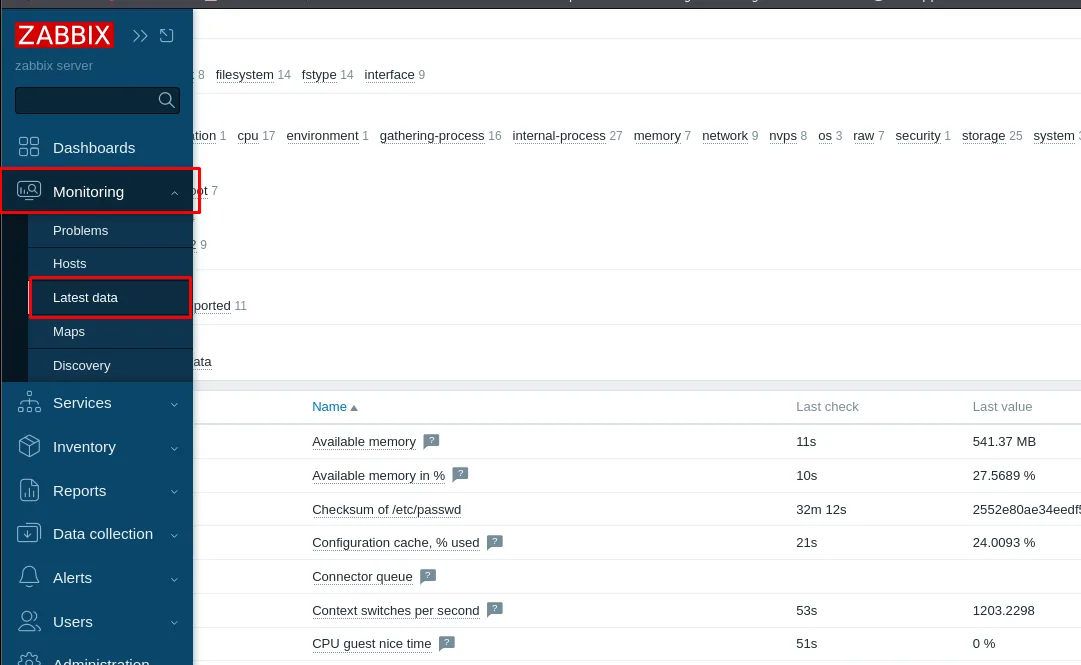Filter by environment tag

(322, 136)
